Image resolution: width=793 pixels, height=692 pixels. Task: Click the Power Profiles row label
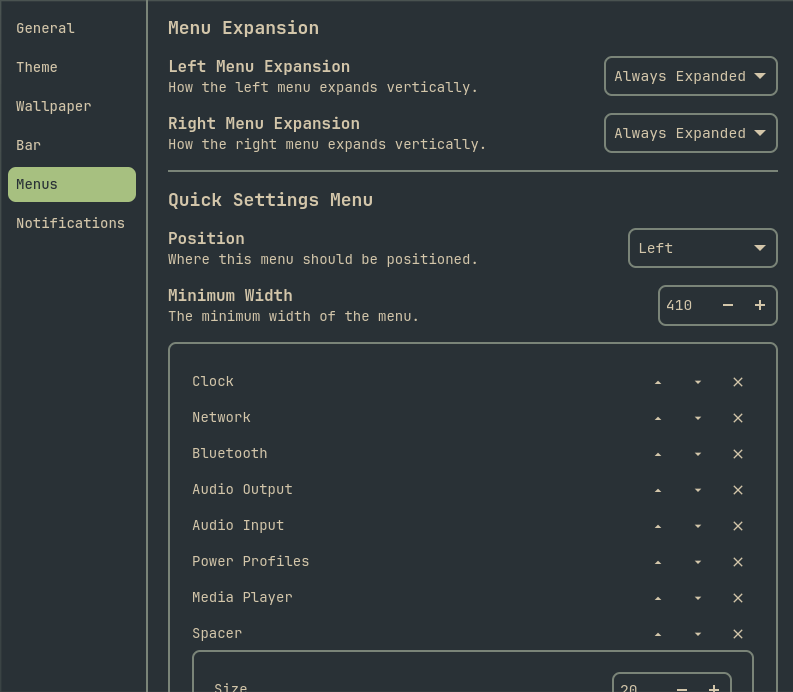click(x=251, y=561)
